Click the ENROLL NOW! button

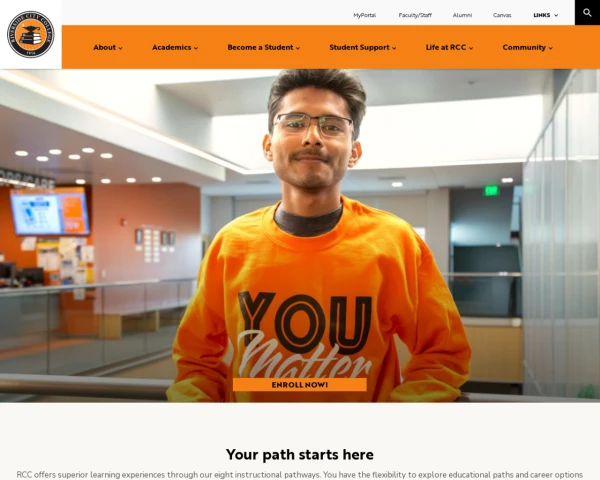300,385
